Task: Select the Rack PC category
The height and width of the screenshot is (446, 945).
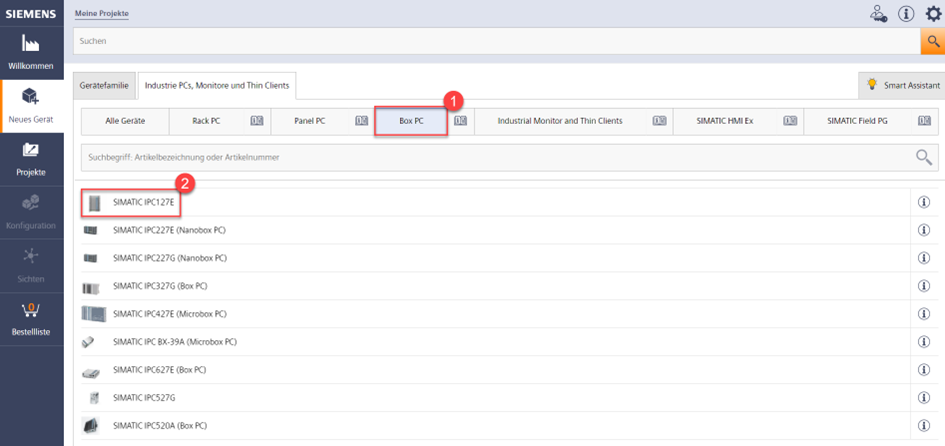Action: (207, 121)
